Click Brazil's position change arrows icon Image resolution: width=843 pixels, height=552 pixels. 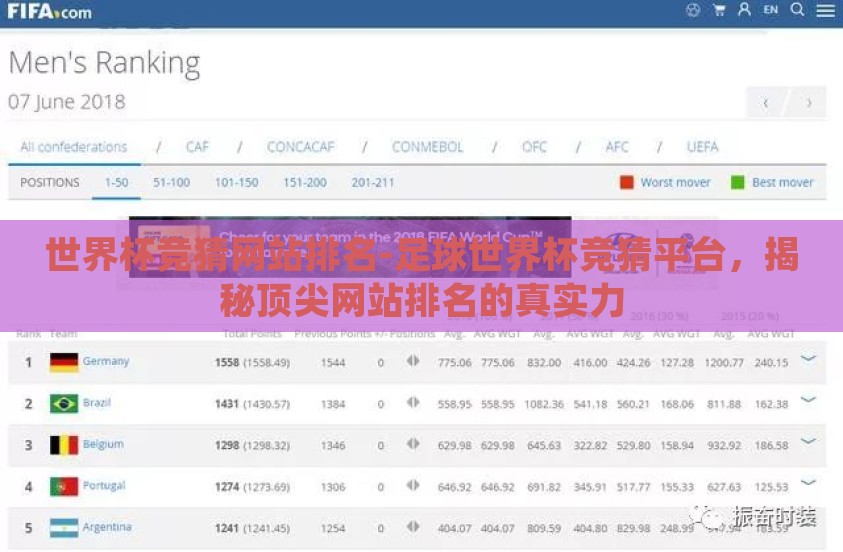coord(413,402)
